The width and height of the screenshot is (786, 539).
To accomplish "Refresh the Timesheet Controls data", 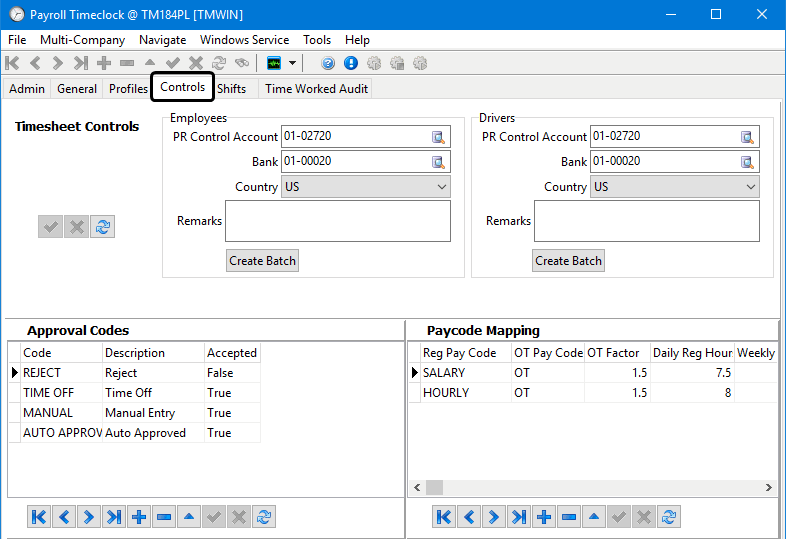I will click(102, 227).
